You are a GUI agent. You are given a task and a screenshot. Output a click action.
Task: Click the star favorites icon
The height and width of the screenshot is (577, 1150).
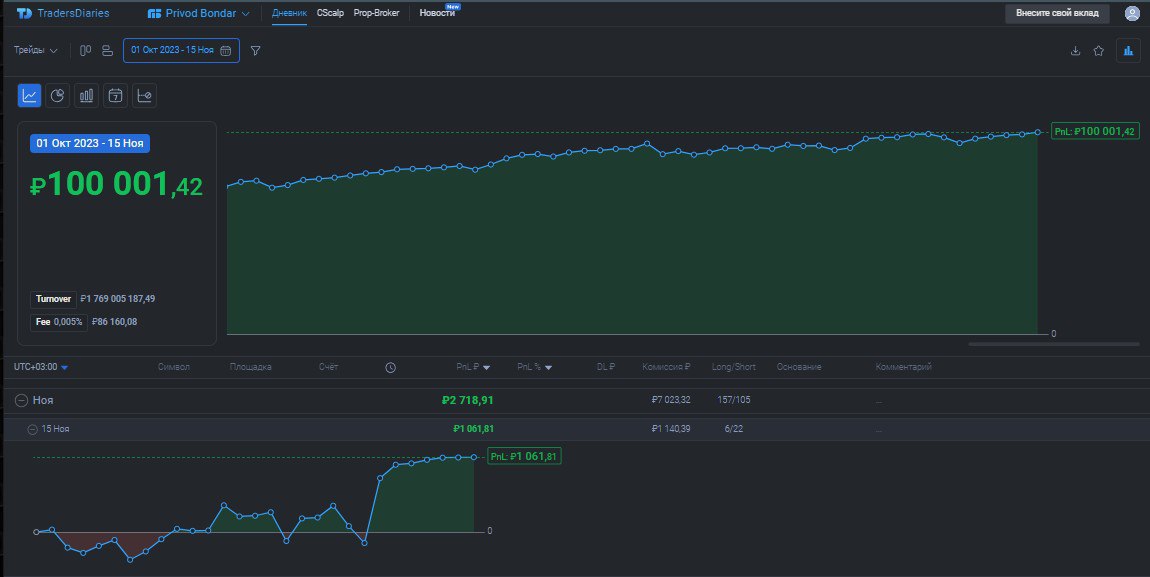click(x=1099, y=51)
